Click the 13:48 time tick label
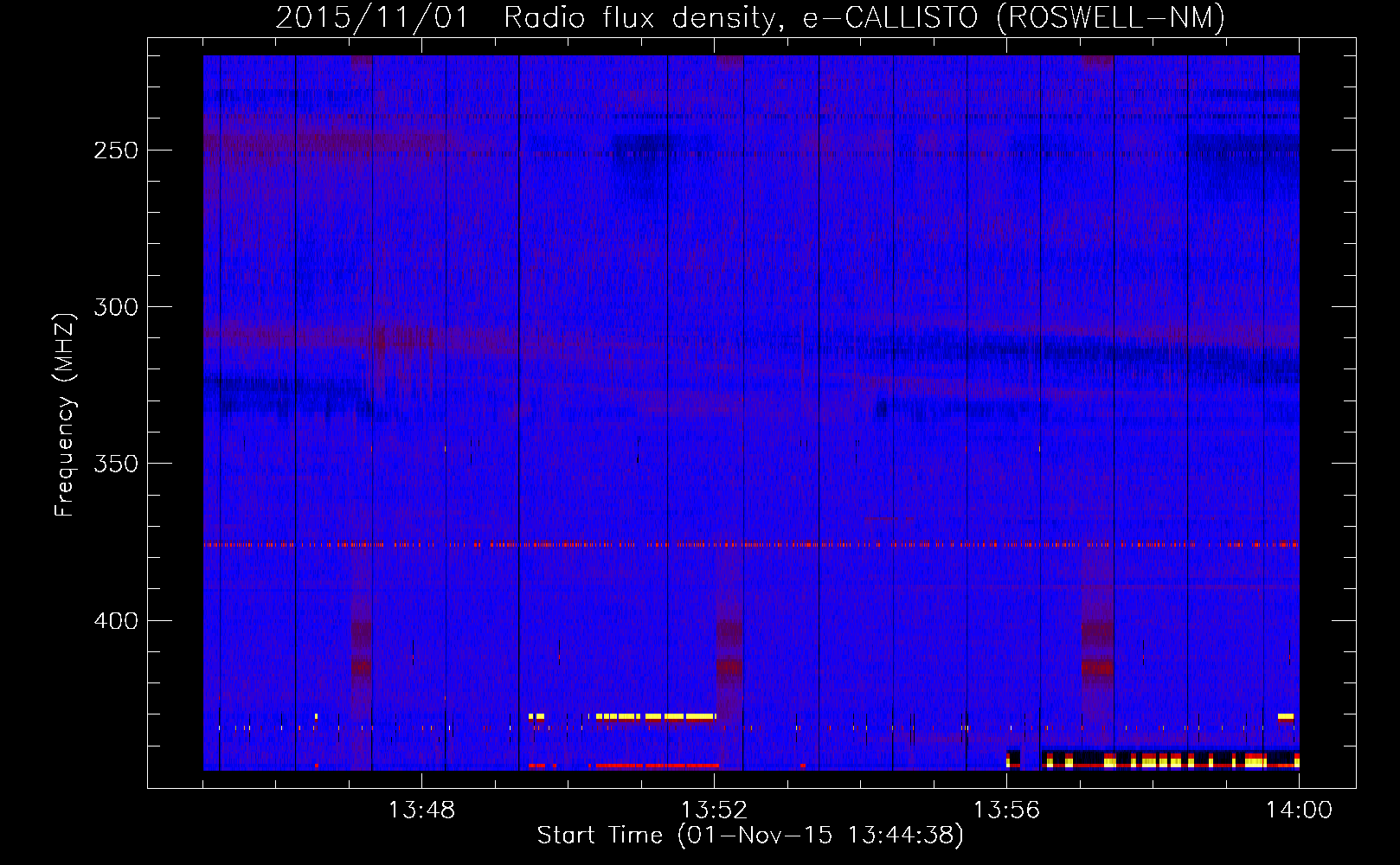Screen dimensions: 1400x865 point(421,811)
